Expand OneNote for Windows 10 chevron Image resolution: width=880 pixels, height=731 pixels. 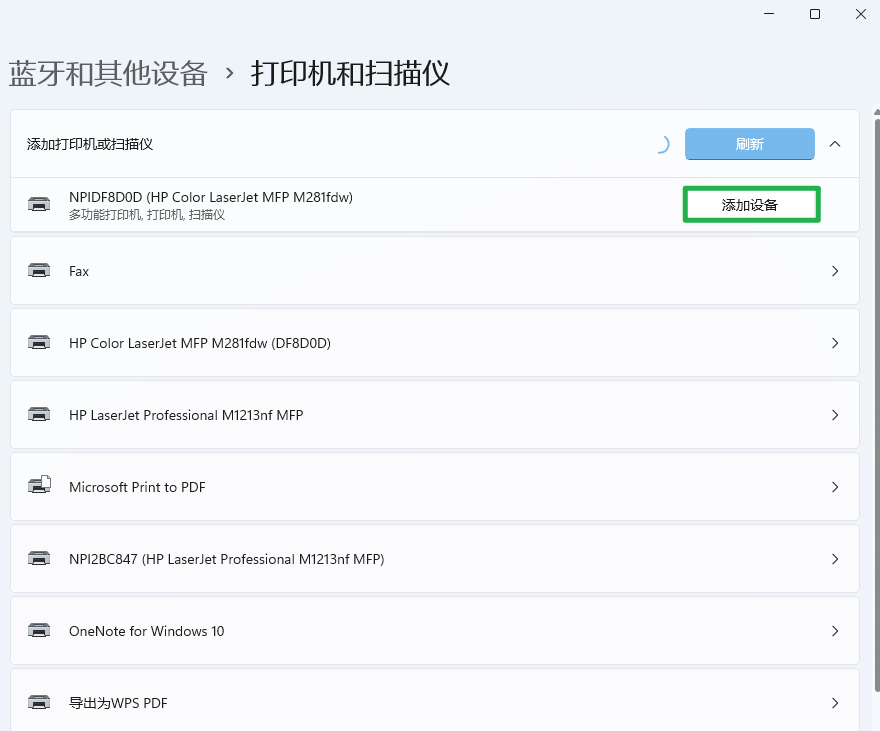[835, 631]
